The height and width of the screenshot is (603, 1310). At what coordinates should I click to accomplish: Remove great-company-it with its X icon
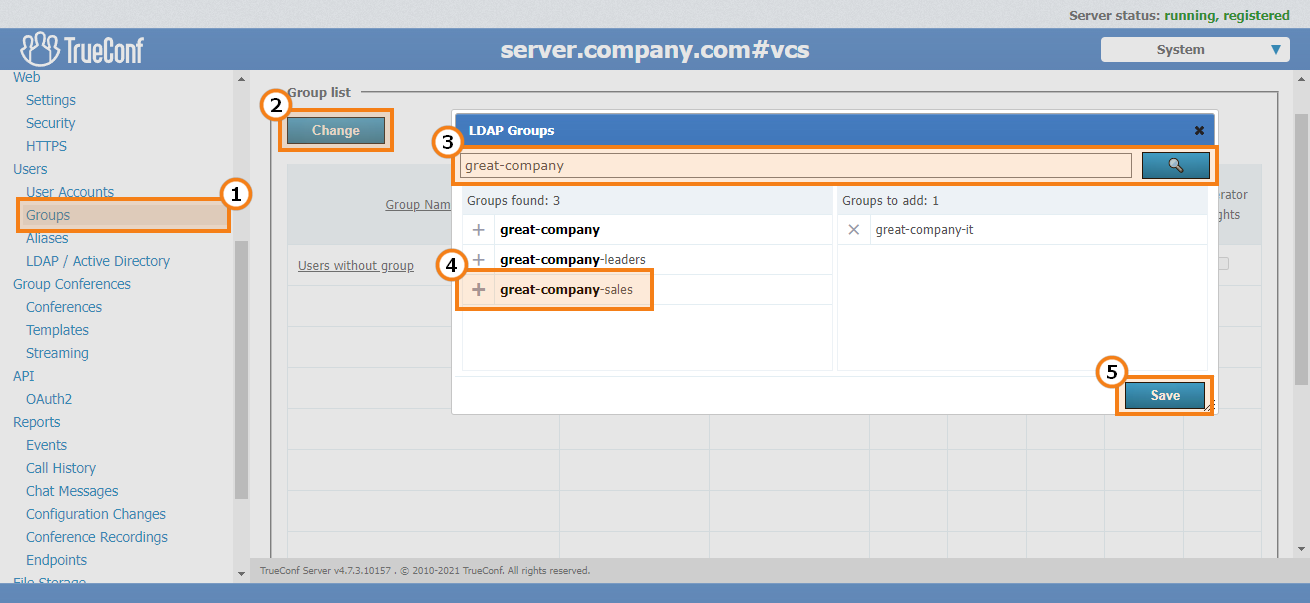pyautogui.click(x=854, y=229)
